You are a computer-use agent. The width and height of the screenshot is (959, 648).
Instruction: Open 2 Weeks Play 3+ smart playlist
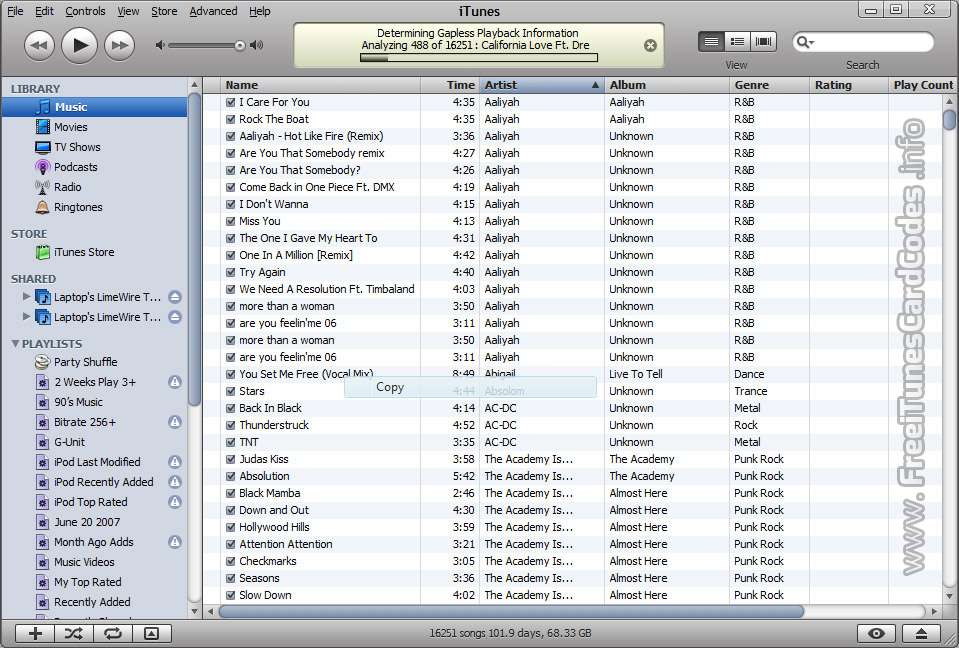(94, 382)
